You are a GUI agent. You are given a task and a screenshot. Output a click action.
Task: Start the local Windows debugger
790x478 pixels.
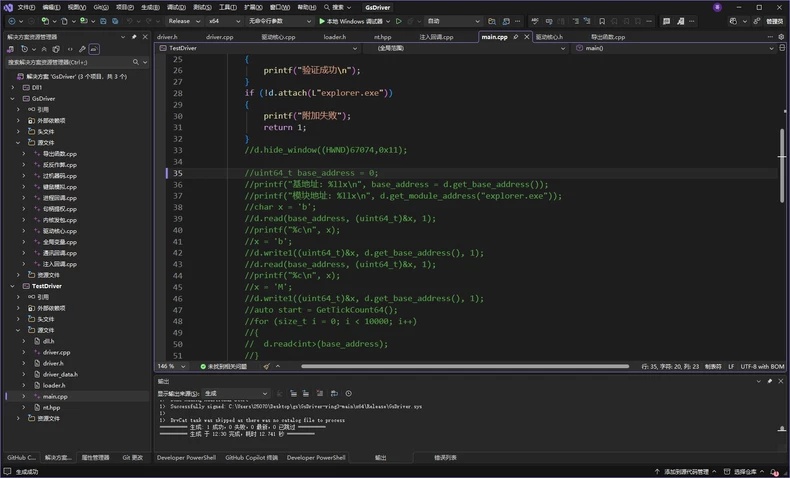[x=354, y=21]
